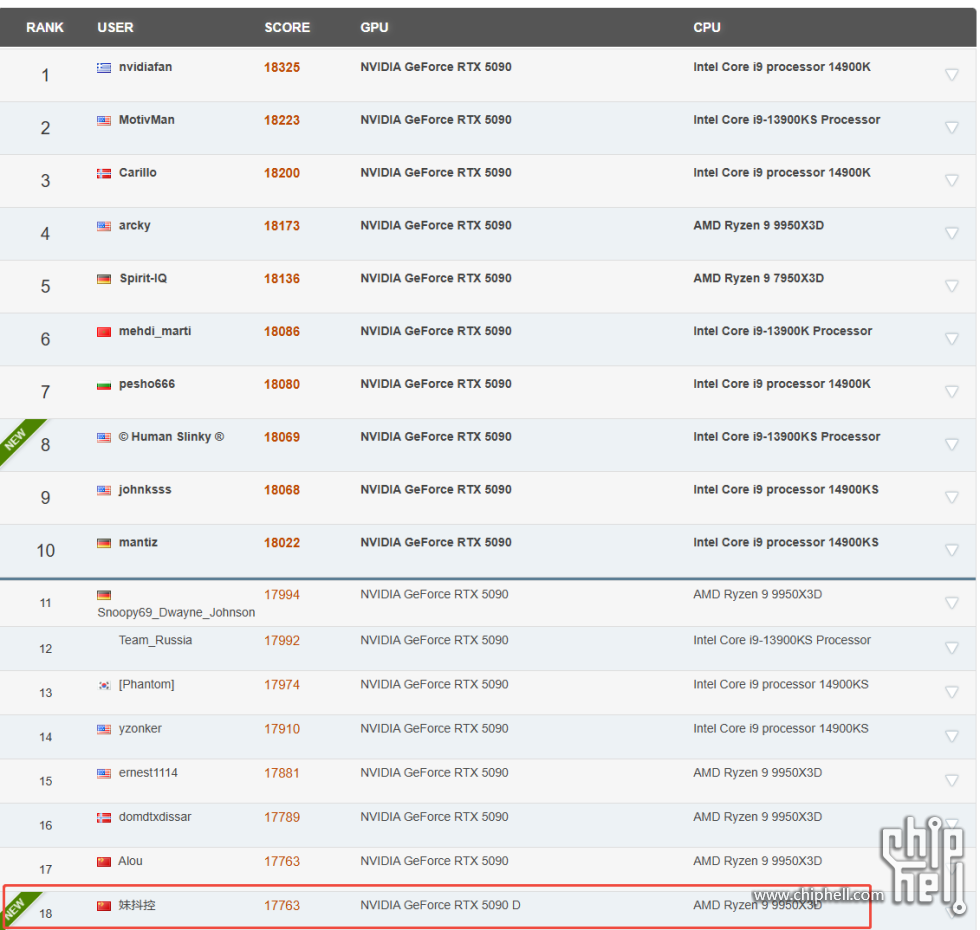Click the US flag next to johnksss

click(x=104, y=490)
